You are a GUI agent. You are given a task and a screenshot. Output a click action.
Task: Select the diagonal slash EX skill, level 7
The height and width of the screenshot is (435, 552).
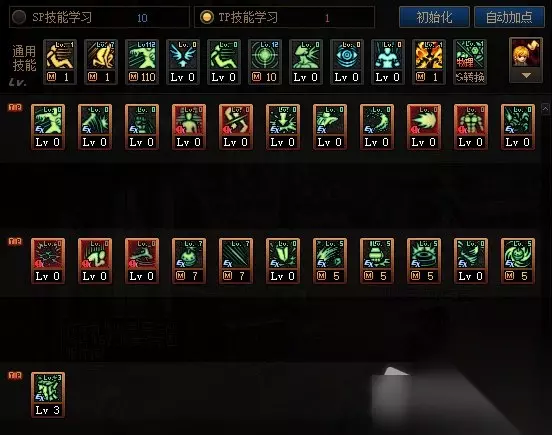coord(236,261)
